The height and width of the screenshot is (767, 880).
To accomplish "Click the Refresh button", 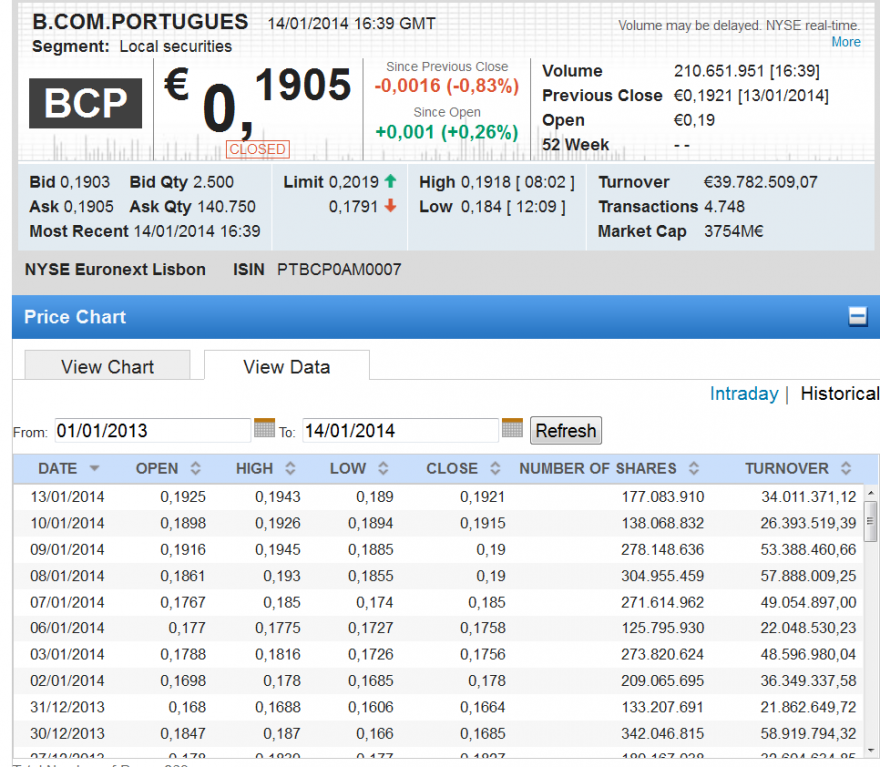I will tap(566, 430).
